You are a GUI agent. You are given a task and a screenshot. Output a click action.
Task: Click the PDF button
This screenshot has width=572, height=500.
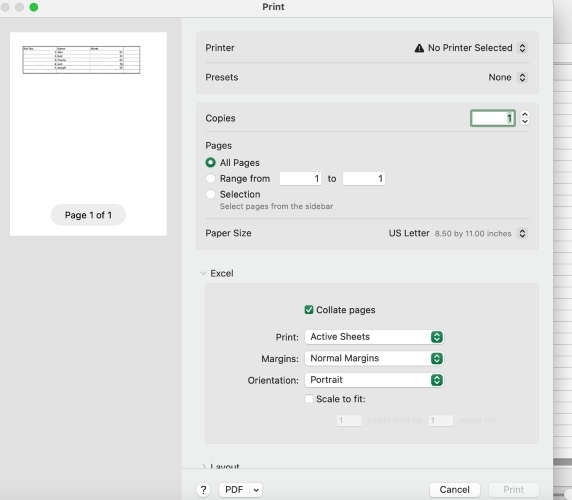234,489
